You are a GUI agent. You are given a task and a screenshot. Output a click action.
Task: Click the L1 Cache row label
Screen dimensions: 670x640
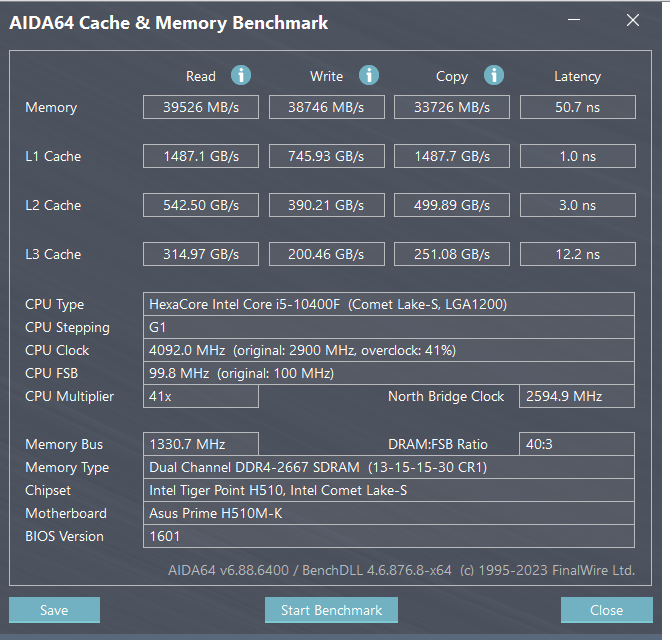pos(53,156)
